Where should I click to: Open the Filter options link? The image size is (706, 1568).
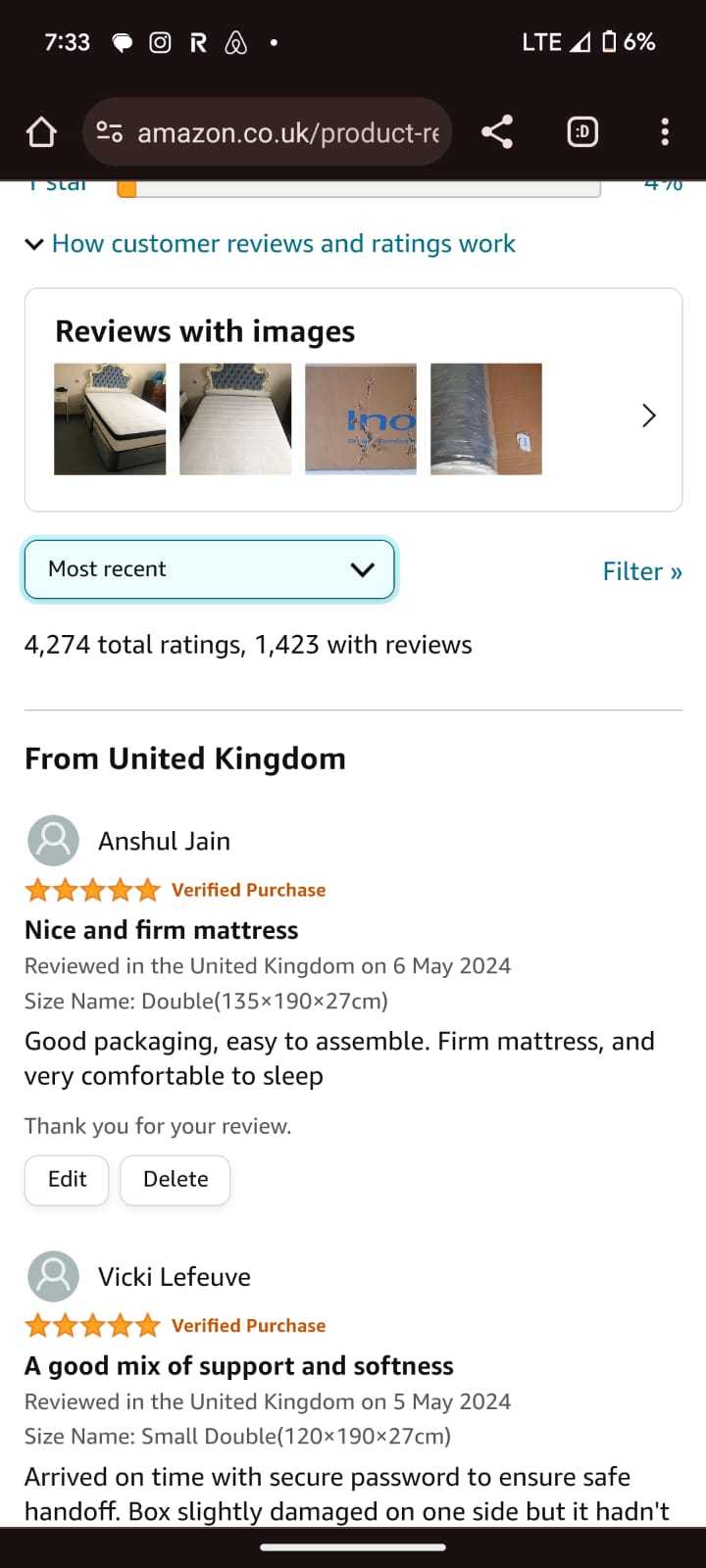[x=641, y=571]
